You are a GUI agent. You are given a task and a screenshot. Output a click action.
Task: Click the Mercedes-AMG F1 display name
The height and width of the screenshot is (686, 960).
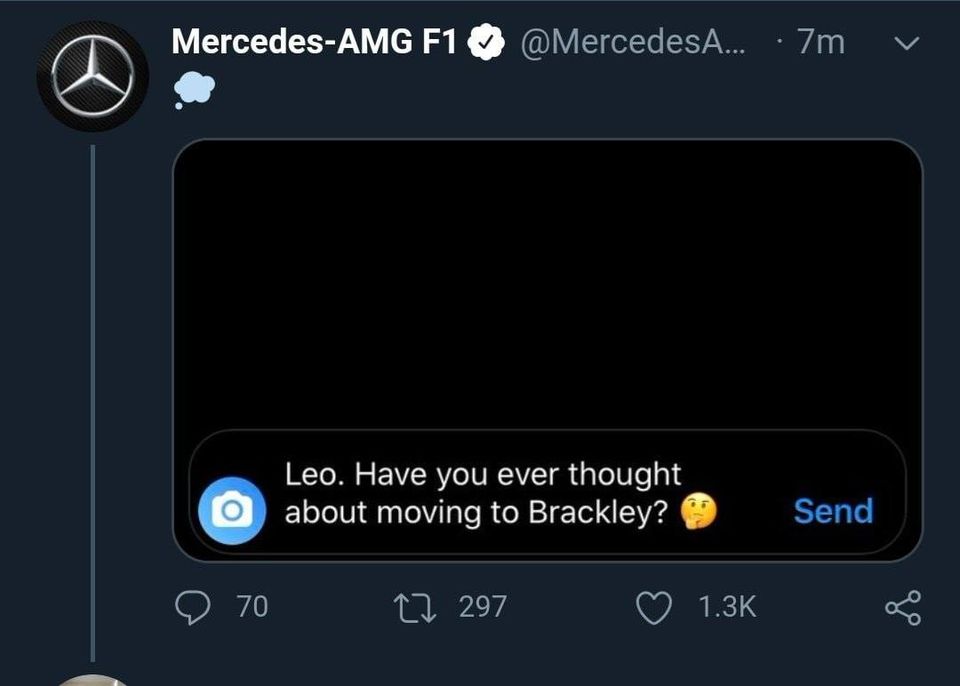click(x=314, y=42)
